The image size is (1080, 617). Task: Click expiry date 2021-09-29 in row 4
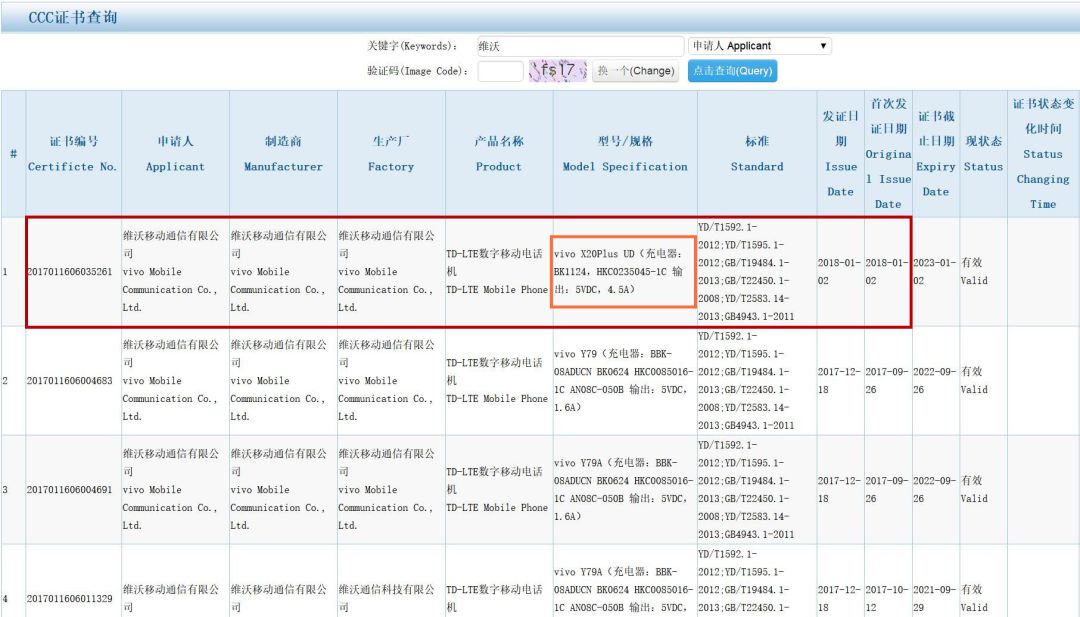(x=935, y=598)
